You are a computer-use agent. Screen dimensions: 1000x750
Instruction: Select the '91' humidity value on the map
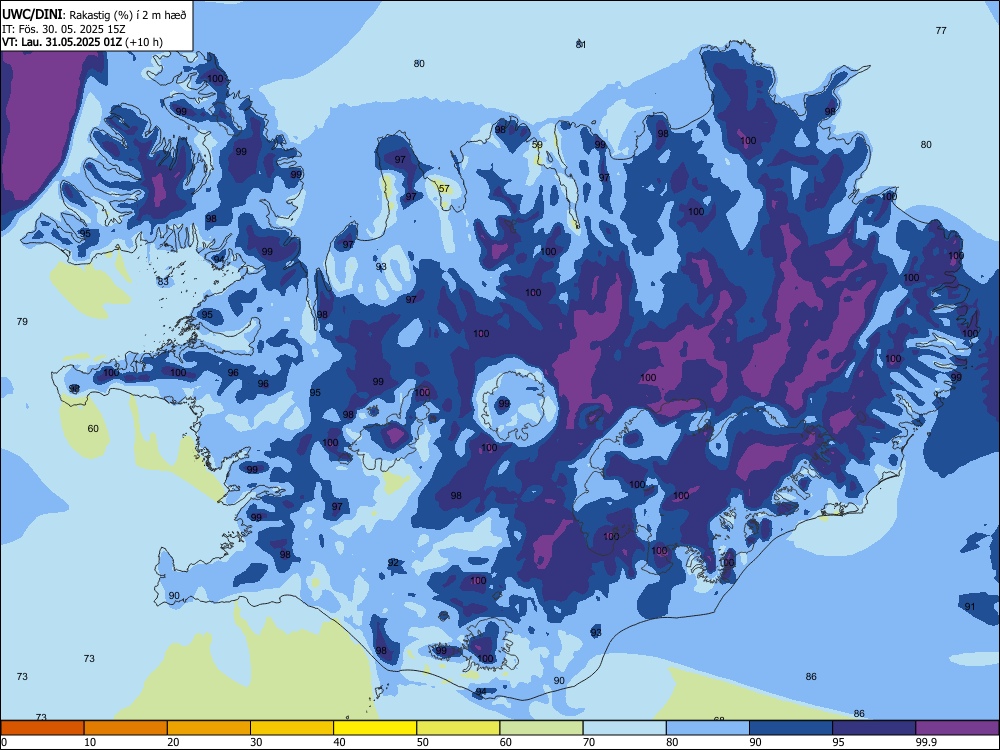[969, 607]
